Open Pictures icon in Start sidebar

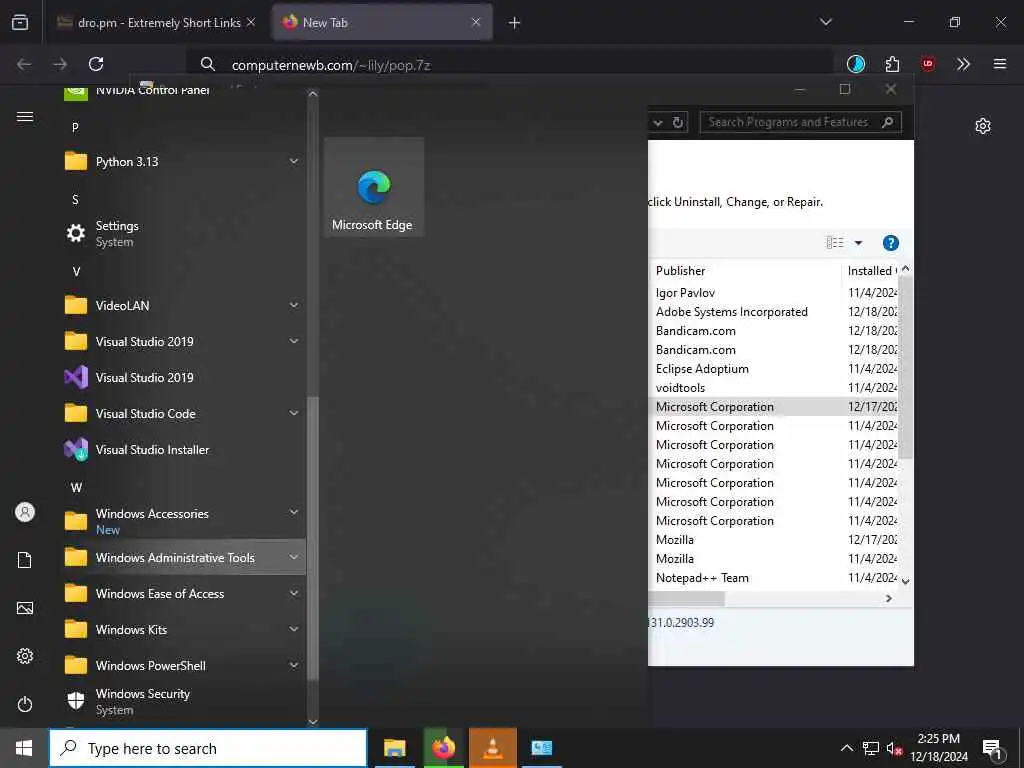25,608
